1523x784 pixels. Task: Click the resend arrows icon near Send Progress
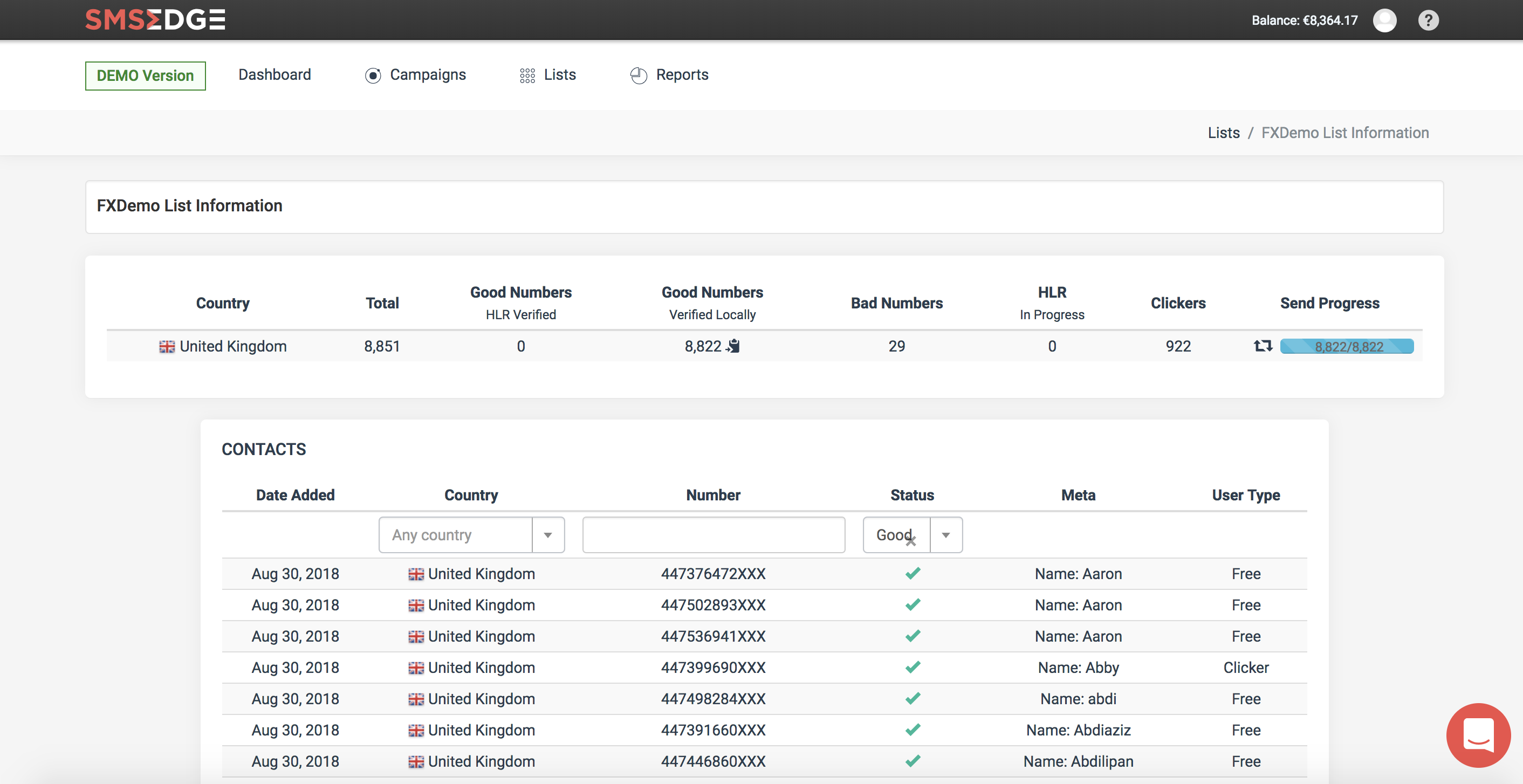tap(1263, 346)
